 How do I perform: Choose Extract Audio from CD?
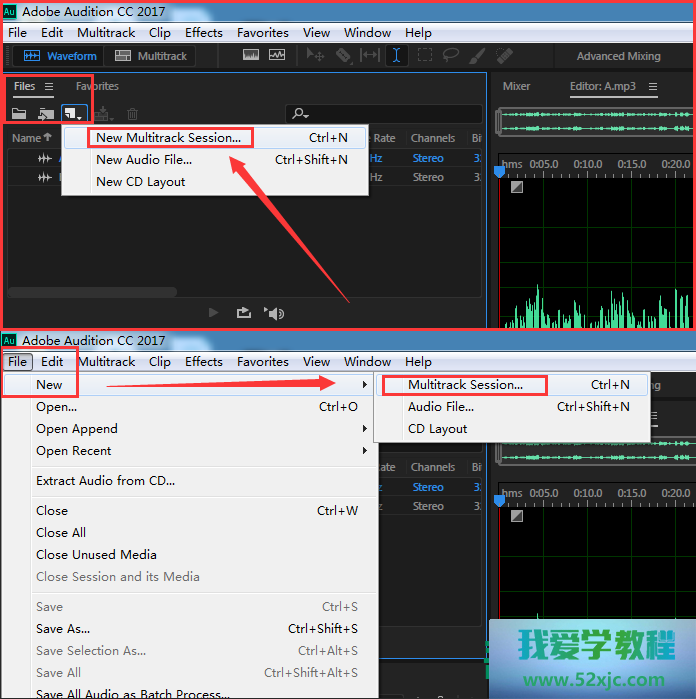pos(105,481)
